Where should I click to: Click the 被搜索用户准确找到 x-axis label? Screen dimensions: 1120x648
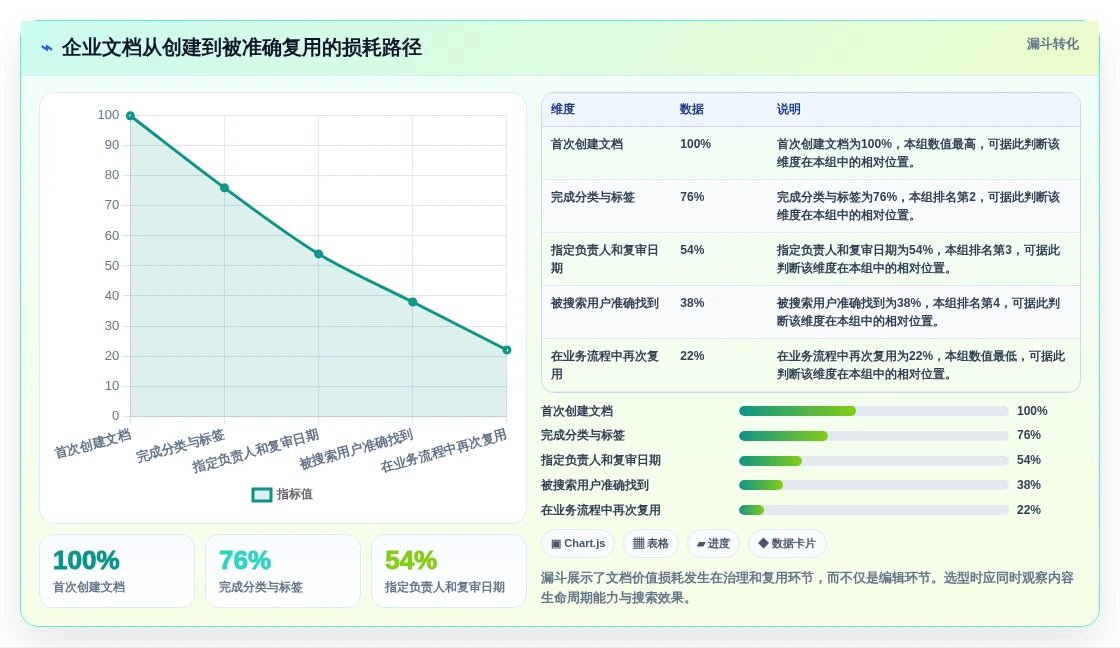[356, 449]
